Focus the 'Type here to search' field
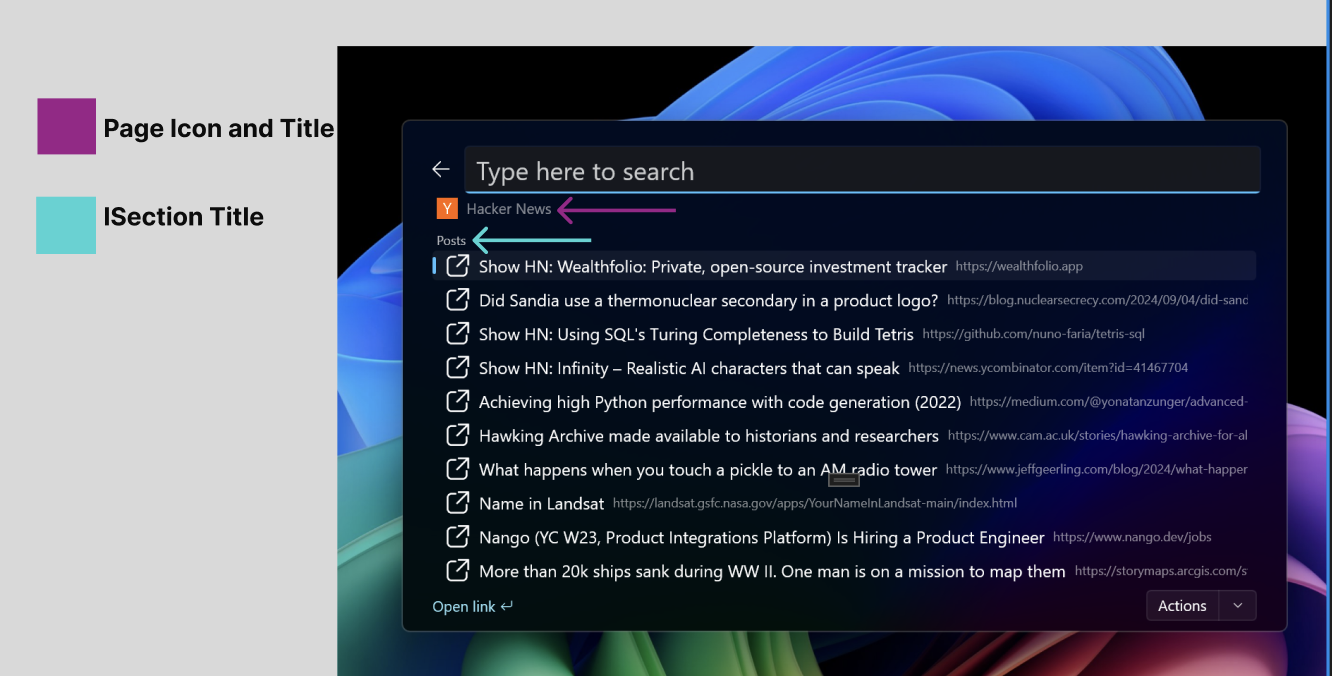 pos(860,171)
